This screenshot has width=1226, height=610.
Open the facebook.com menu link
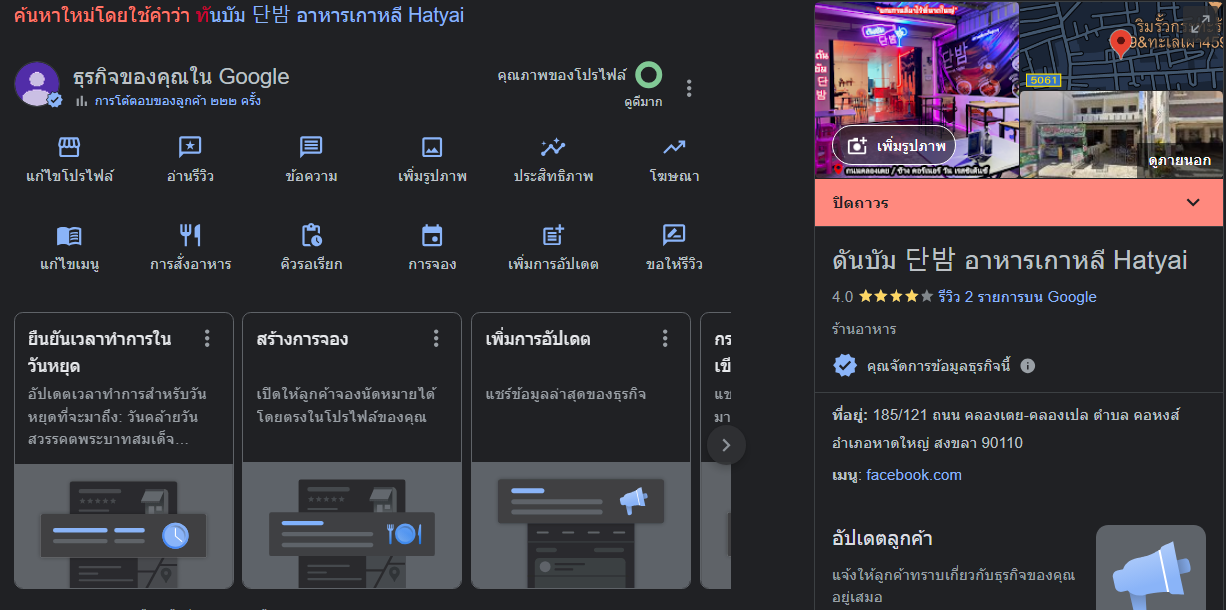click(914, 475)
